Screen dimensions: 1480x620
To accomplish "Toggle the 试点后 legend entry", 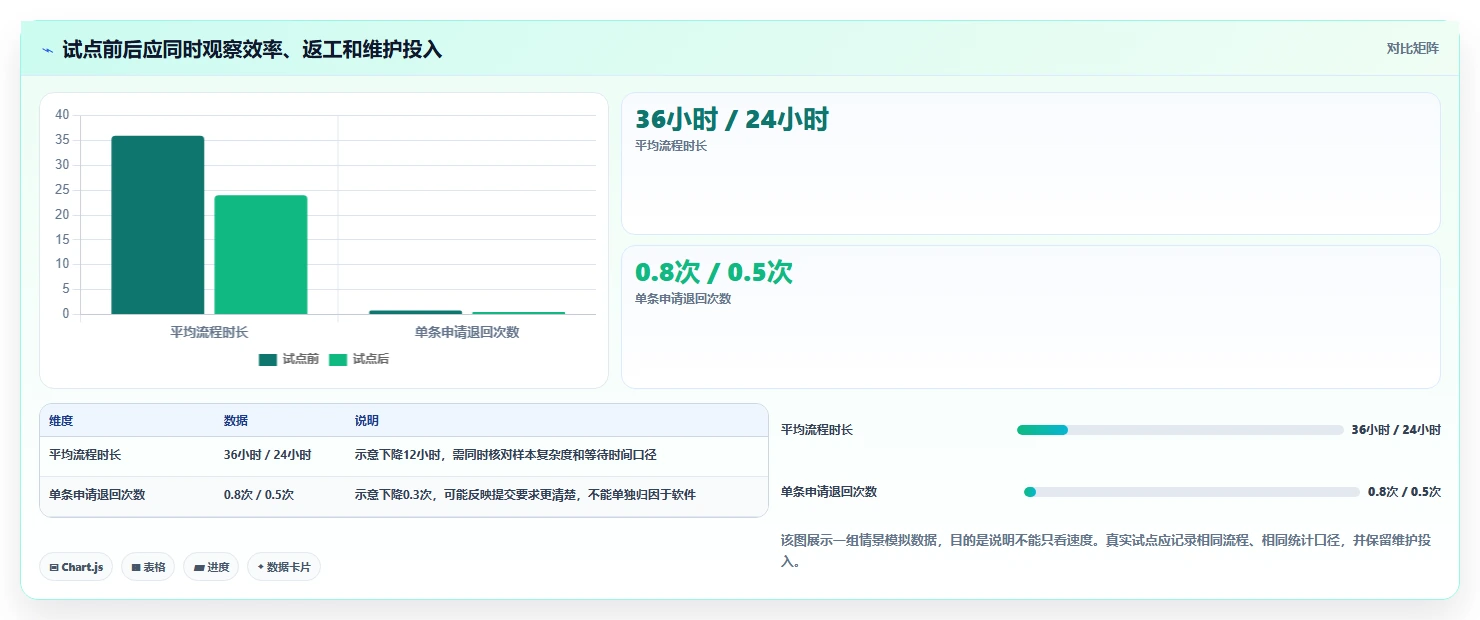I will (358, 359).
